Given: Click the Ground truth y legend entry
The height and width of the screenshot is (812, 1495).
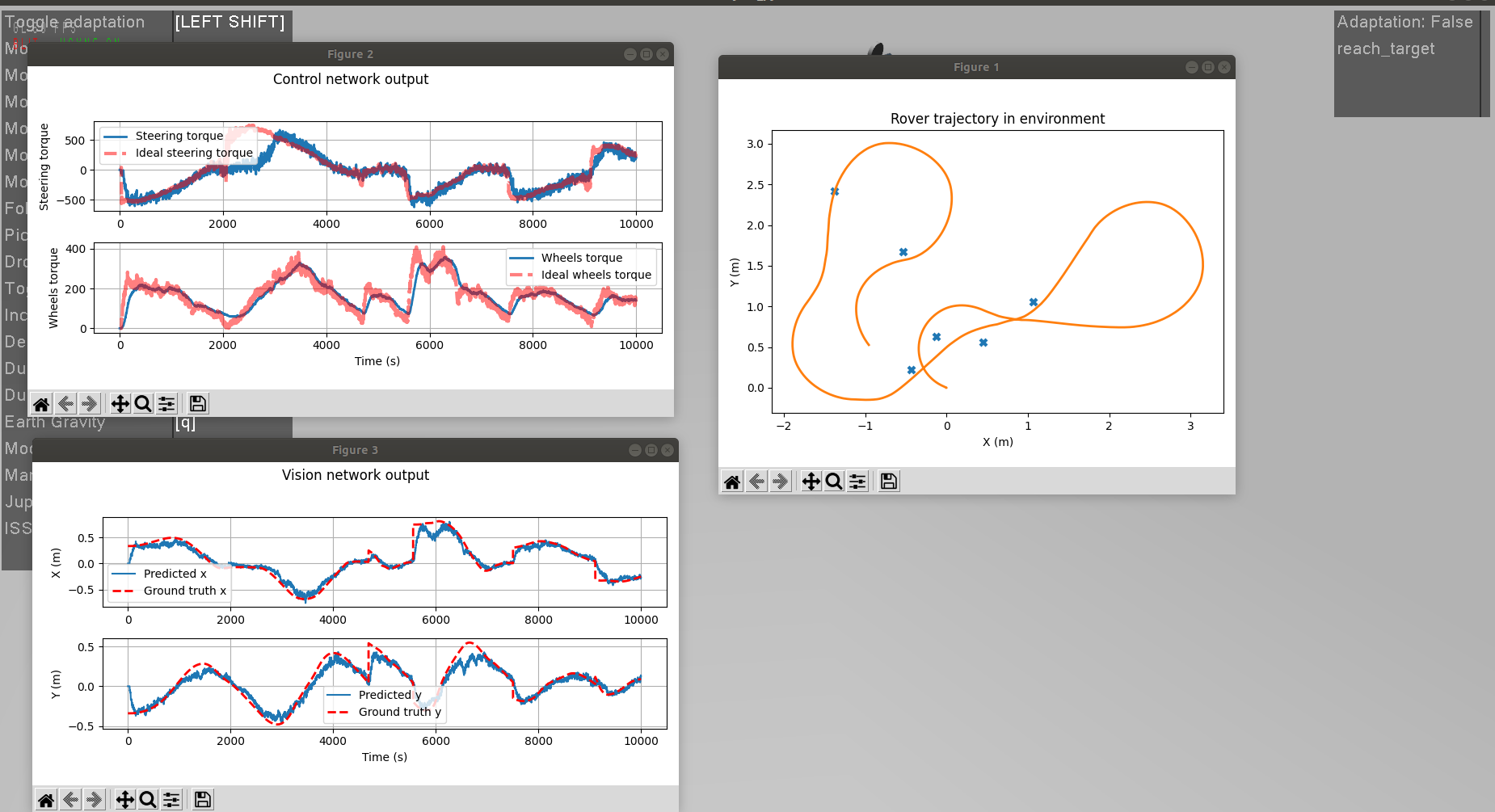Looking at the screenshot, I should pyautogui.click(x=384, y=712).
